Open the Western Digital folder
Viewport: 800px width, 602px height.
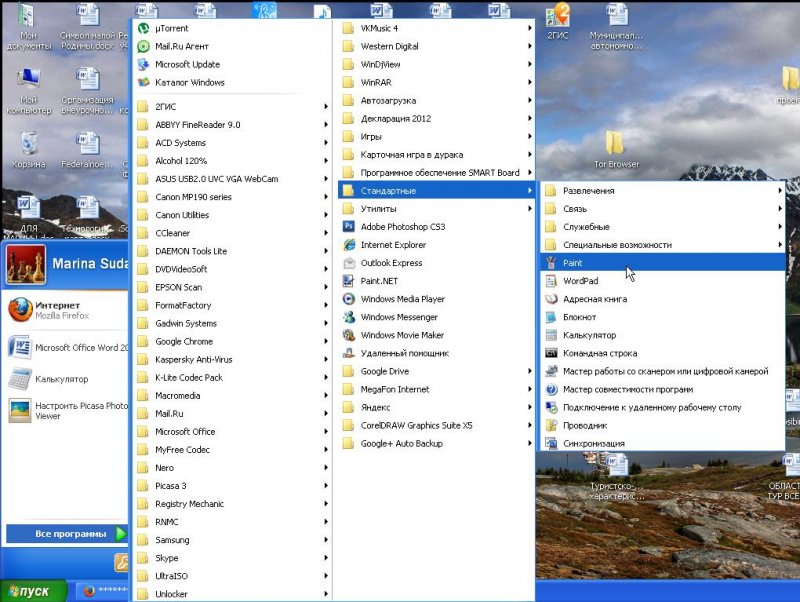436,46
